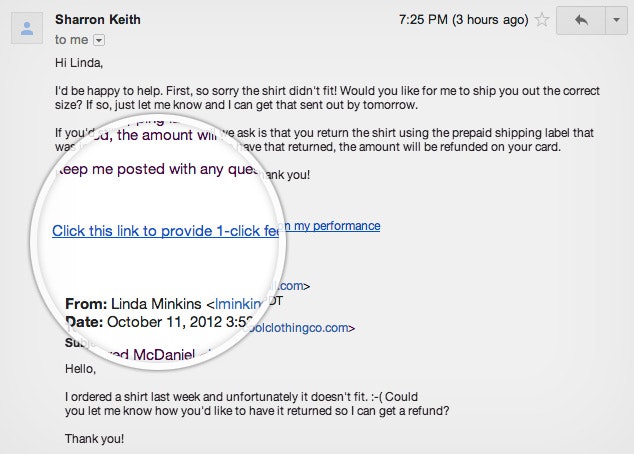
Task: Visit the coolclothingco.com address link
Action: point(298,327)
